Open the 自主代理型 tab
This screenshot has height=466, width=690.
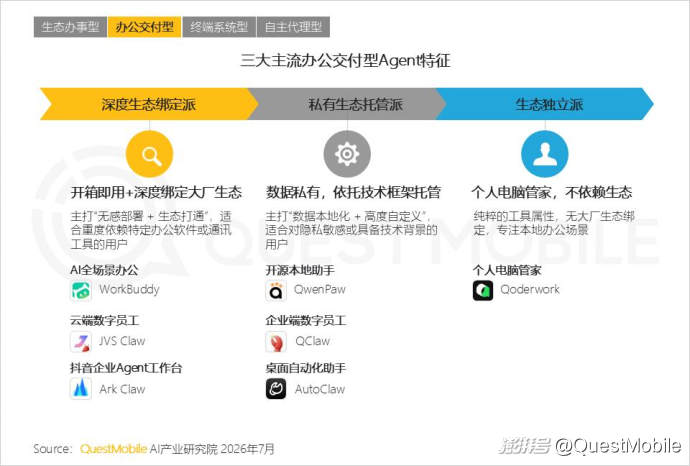[x=293, y=27]
